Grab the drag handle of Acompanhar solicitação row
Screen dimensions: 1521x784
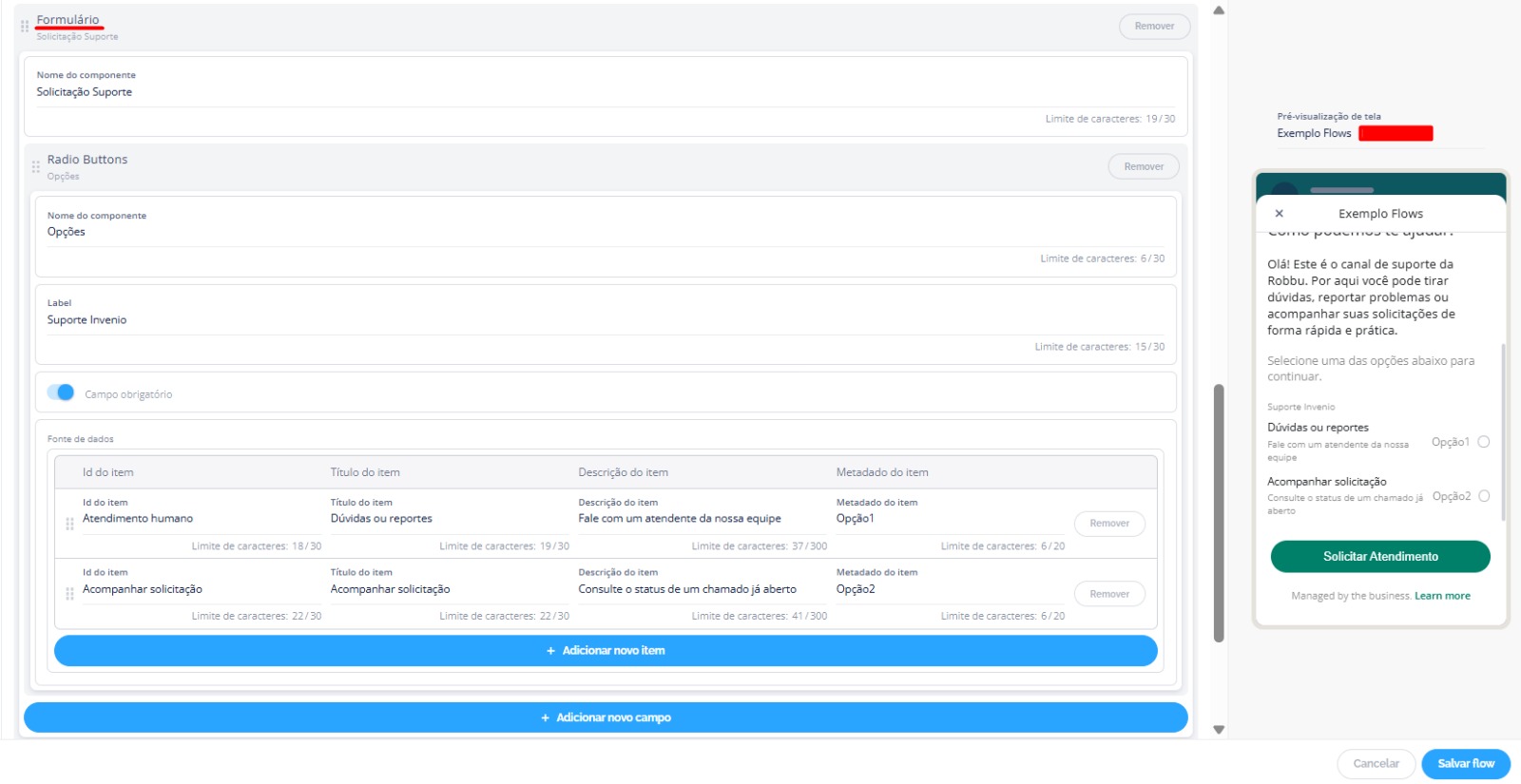(69, 594)
